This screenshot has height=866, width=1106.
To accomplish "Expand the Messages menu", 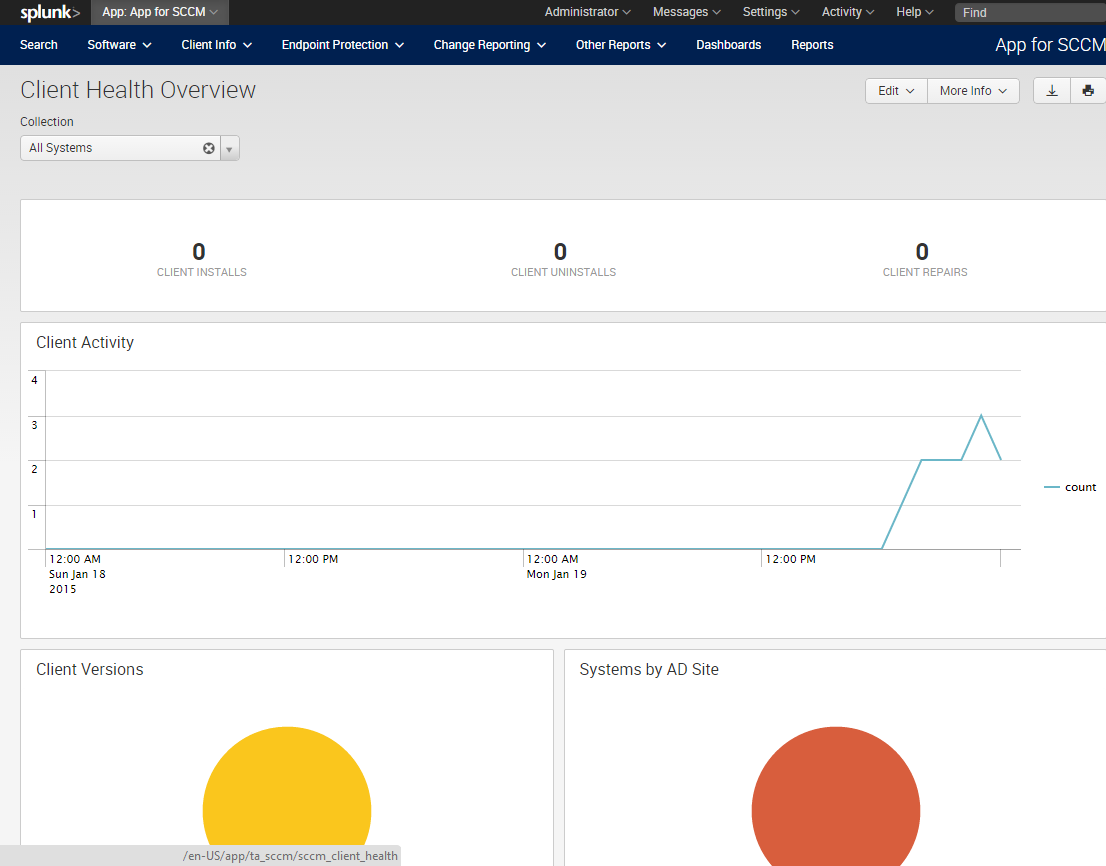I will pos(686,12).
